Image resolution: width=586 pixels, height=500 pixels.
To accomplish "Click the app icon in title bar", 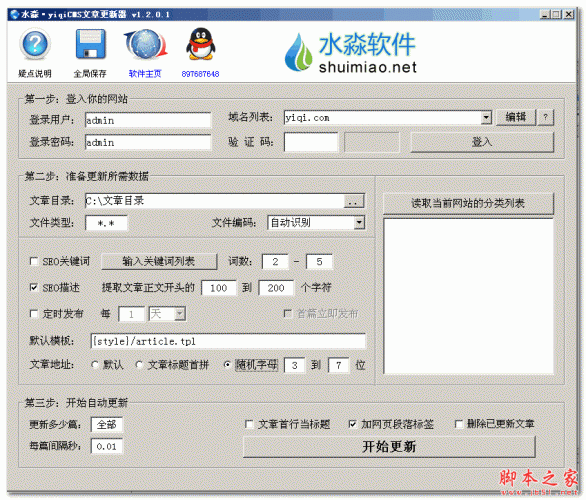I will click(x=15, y=15).
